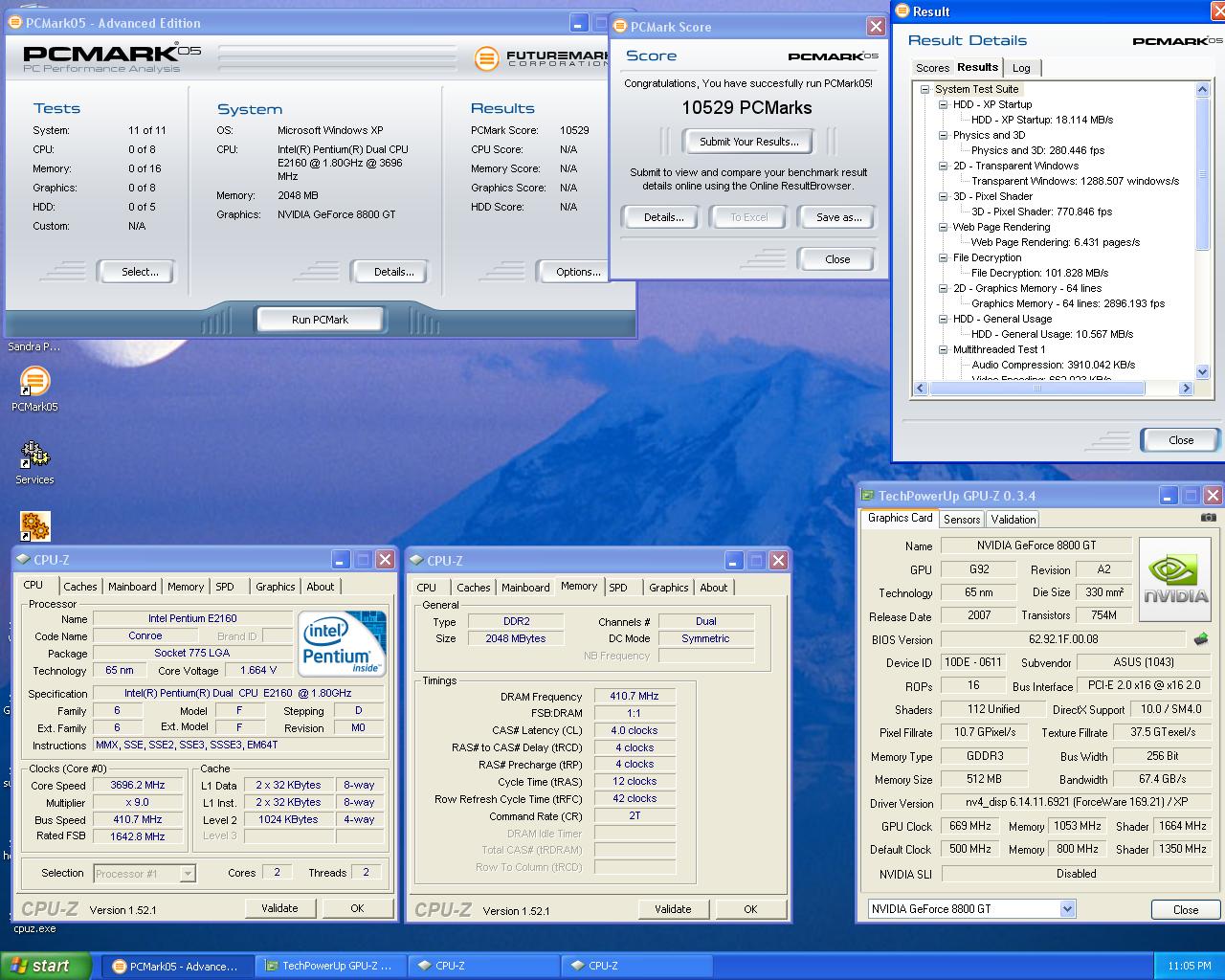Select the File Decryption: 101.828 MB/s row
The height and width of the screenshot is (980, 1225).
[1039, 273]
